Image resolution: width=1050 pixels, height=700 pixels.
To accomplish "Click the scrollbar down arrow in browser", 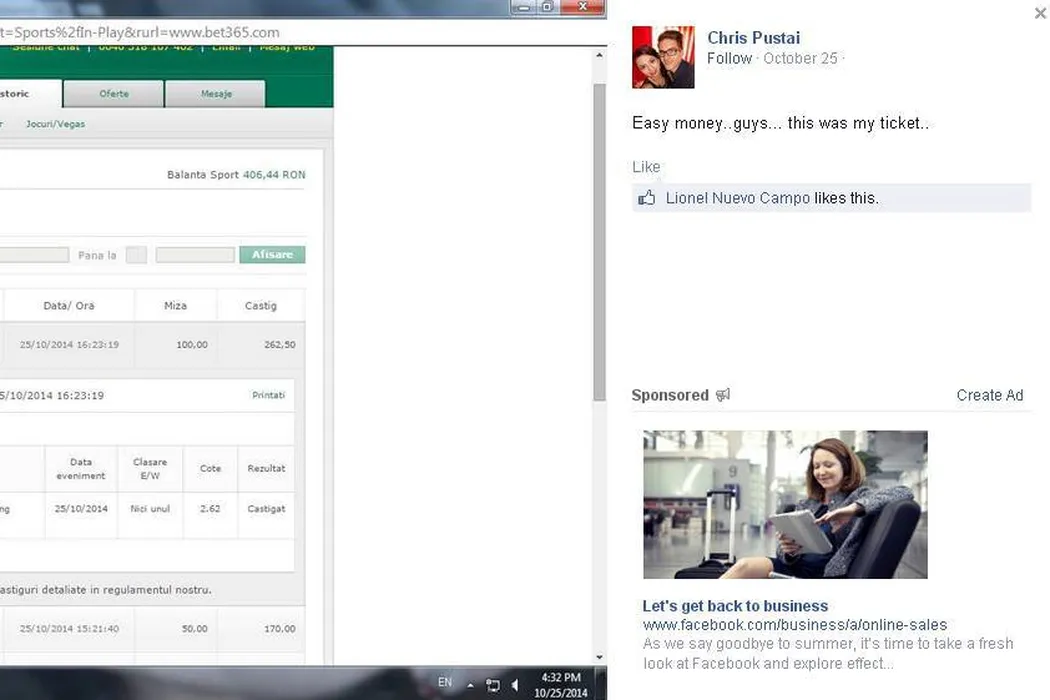I will click(x=600, y=657).
